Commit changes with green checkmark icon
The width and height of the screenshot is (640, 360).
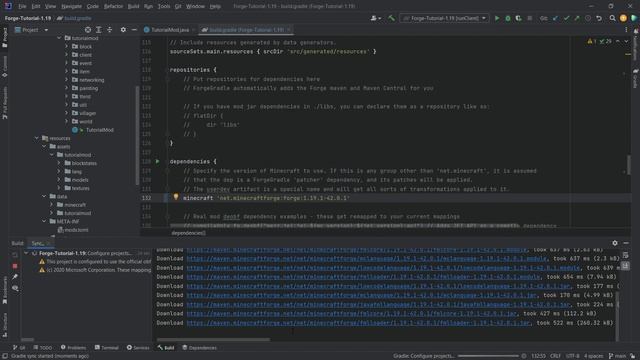(566, 18)
